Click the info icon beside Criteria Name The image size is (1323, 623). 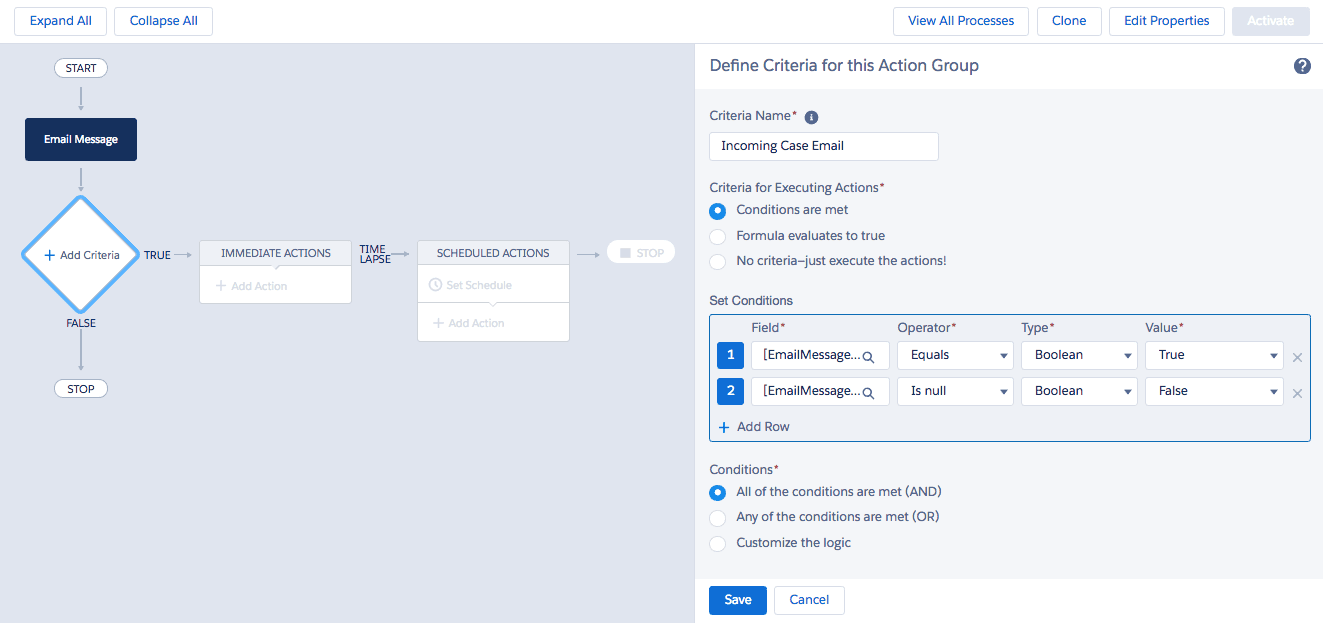(x=811, y=116)
